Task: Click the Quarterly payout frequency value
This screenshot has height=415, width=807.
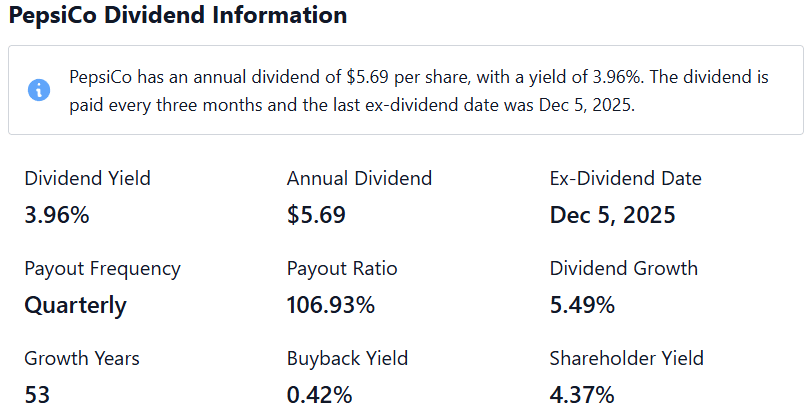Action: tap(75, 306)
